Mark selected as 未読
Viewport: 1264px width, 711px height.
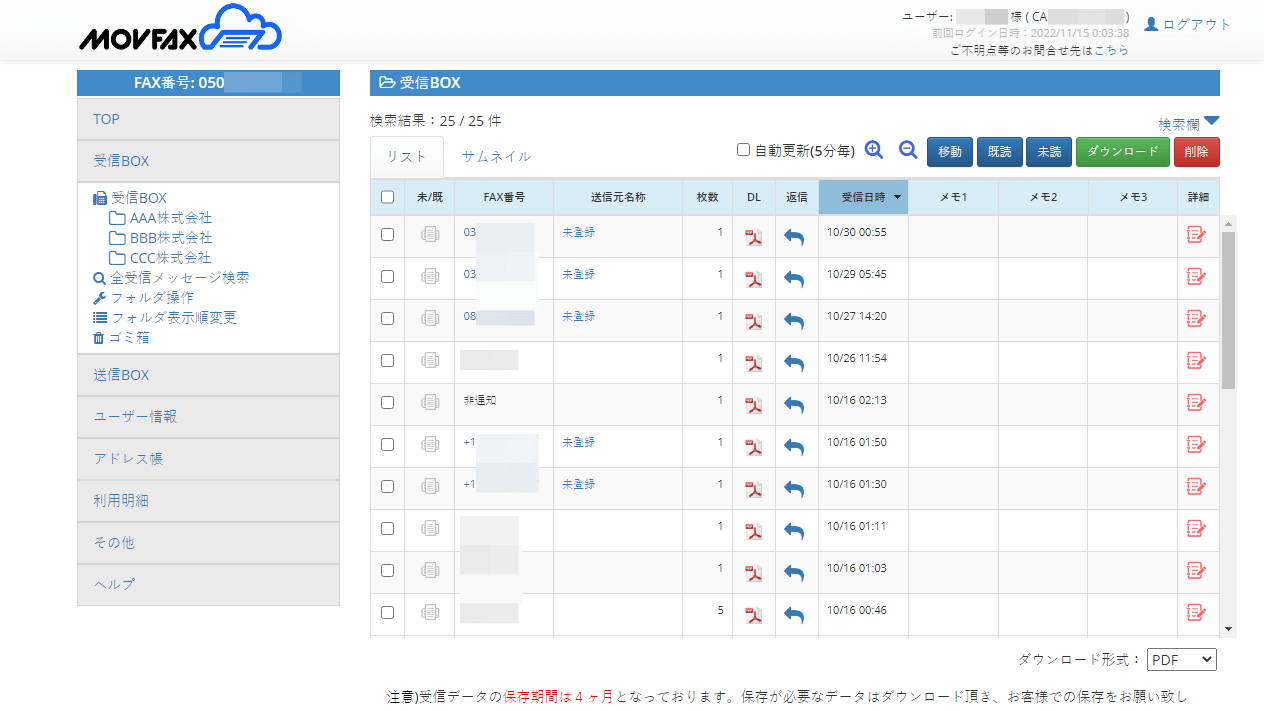coord(1049,152)
